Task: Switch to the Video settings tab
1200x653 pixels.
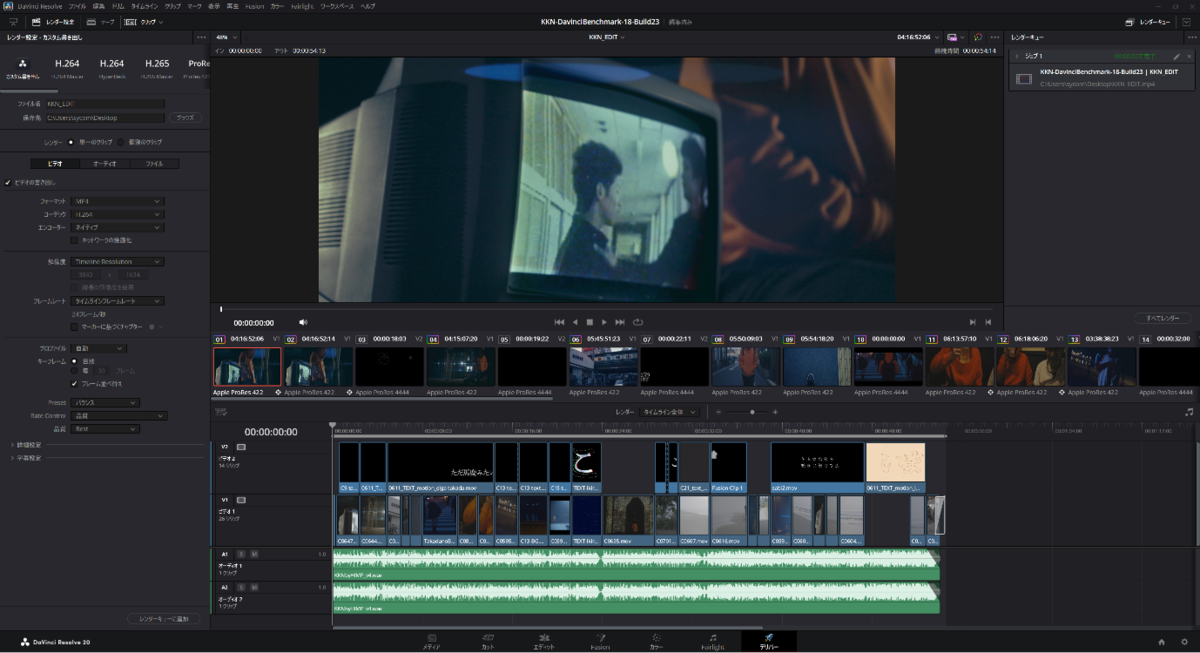Action: [x=56, y=163]
